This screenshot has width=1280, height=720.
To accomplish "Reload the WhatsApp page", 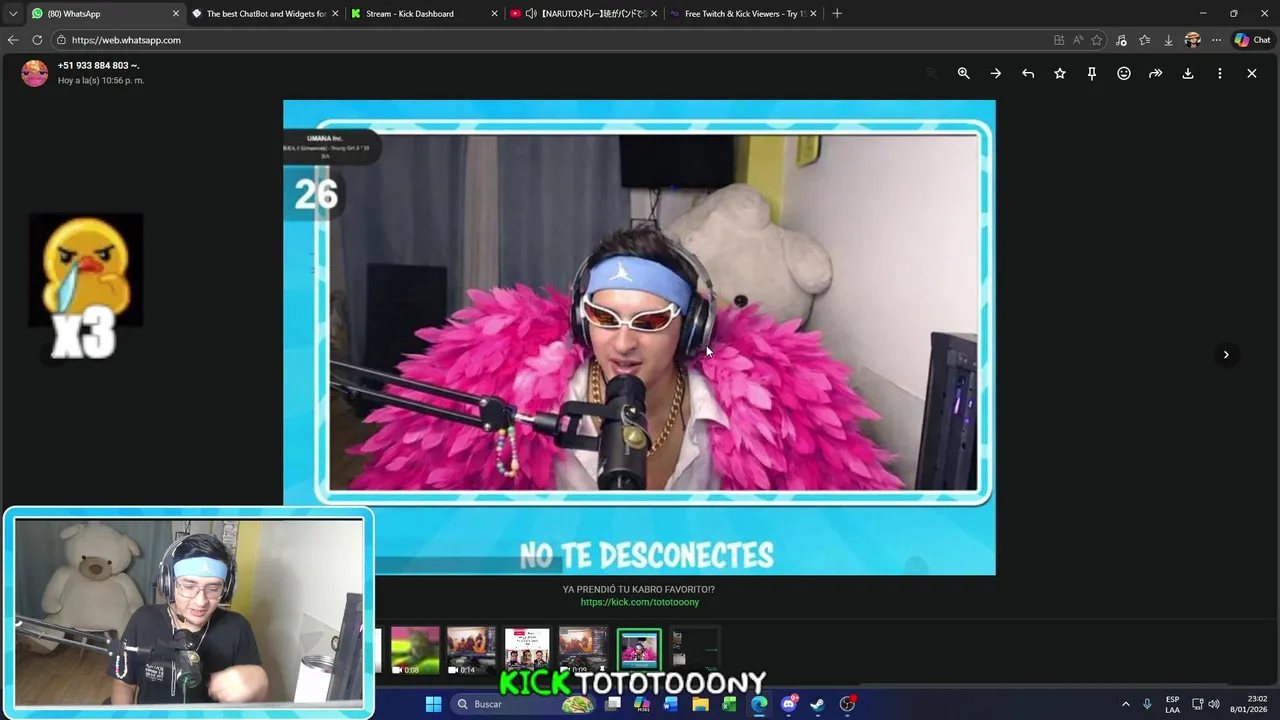I will tap(37, 40).
